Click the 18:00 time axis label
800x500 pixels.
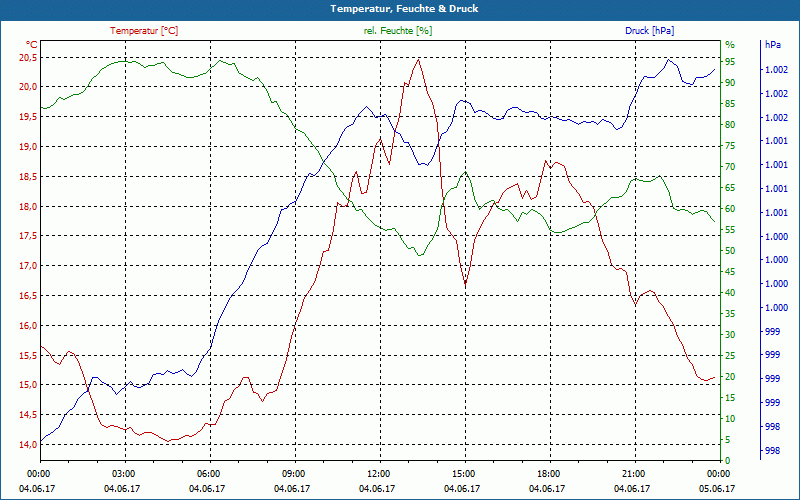547,473
